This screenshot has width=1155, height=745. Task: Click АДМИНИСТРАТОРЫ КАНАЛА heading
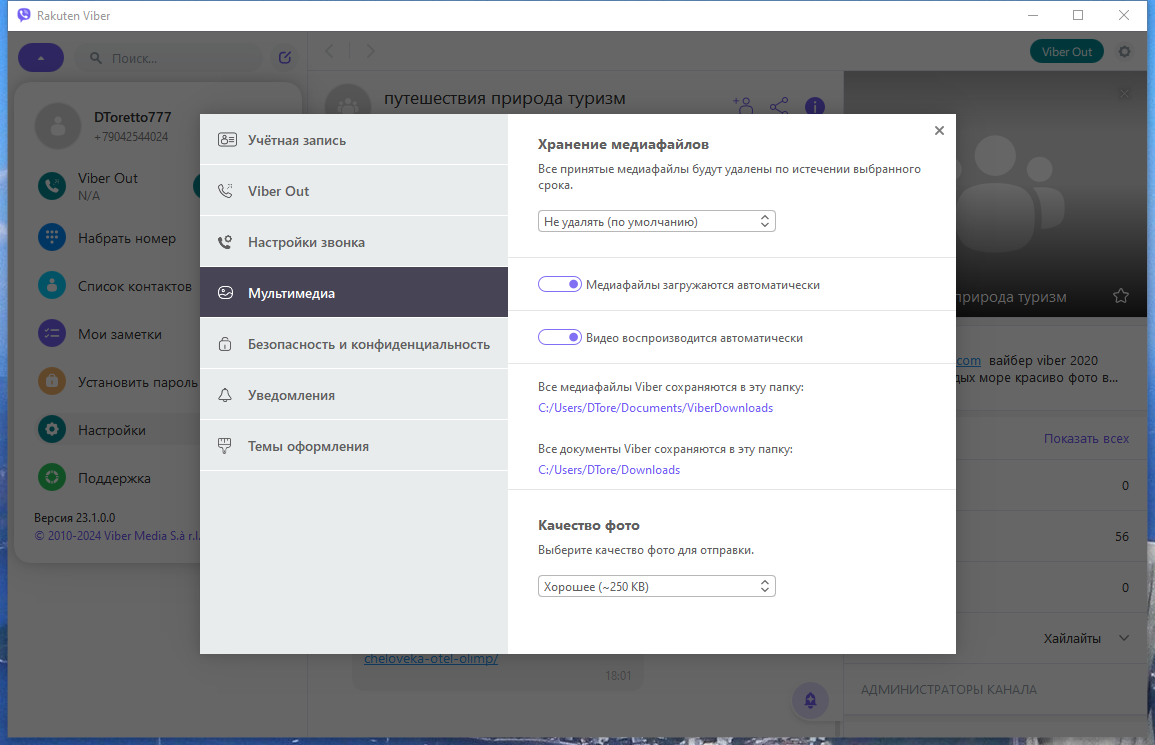tap(949, 690)
